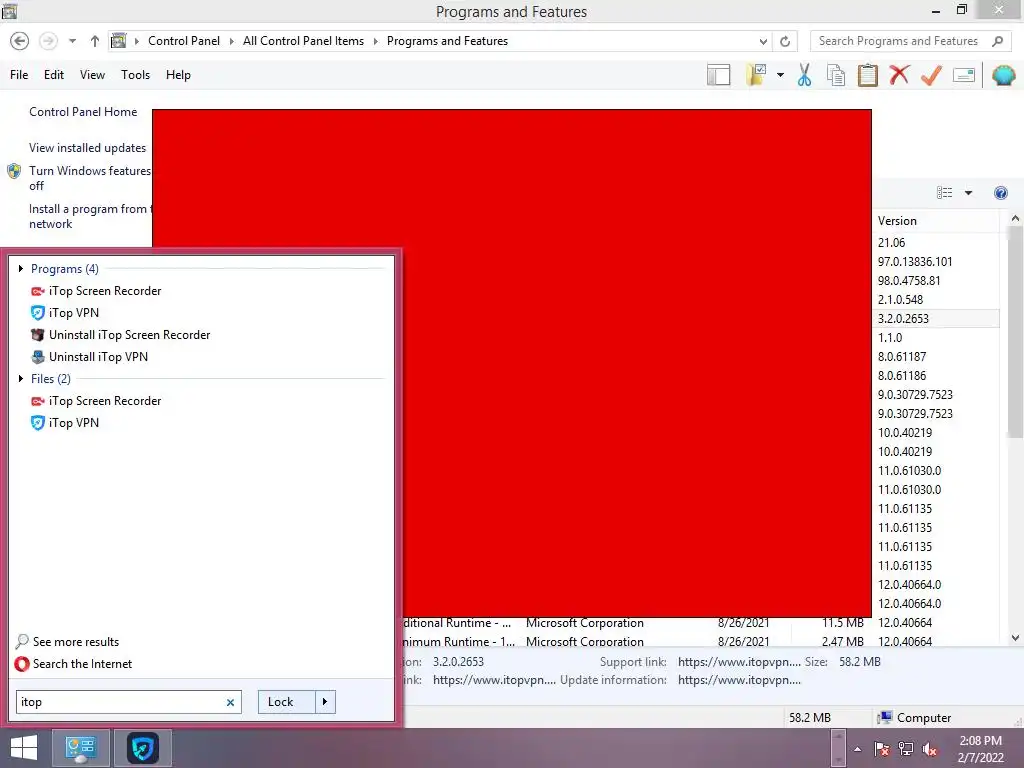Open the Help menu
The width and height of the screenshot is (1024, 768).
tap(178, 74)
